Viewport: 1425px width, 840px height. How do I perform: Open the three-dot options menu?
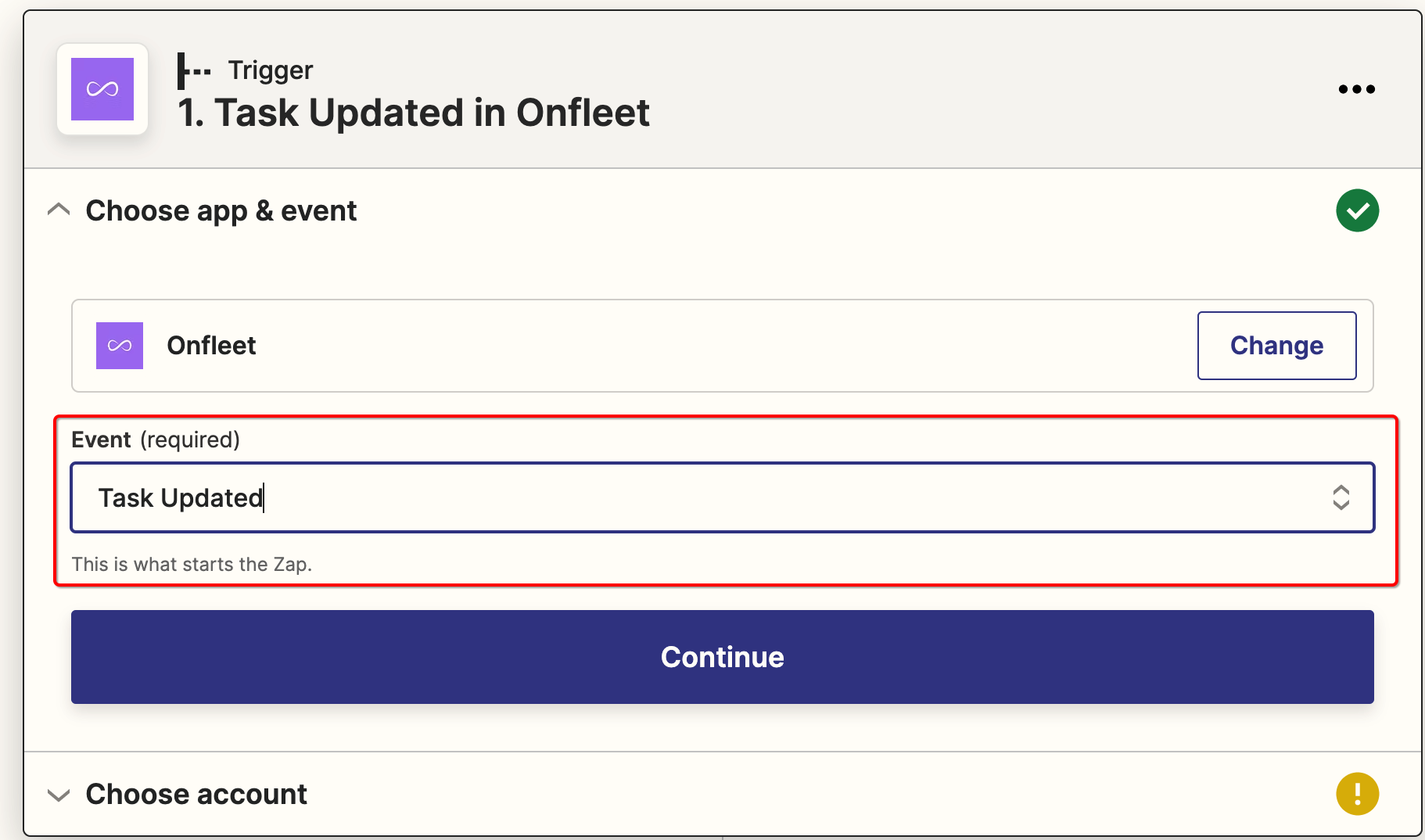pyautogui.click(x=1356, y=89)
